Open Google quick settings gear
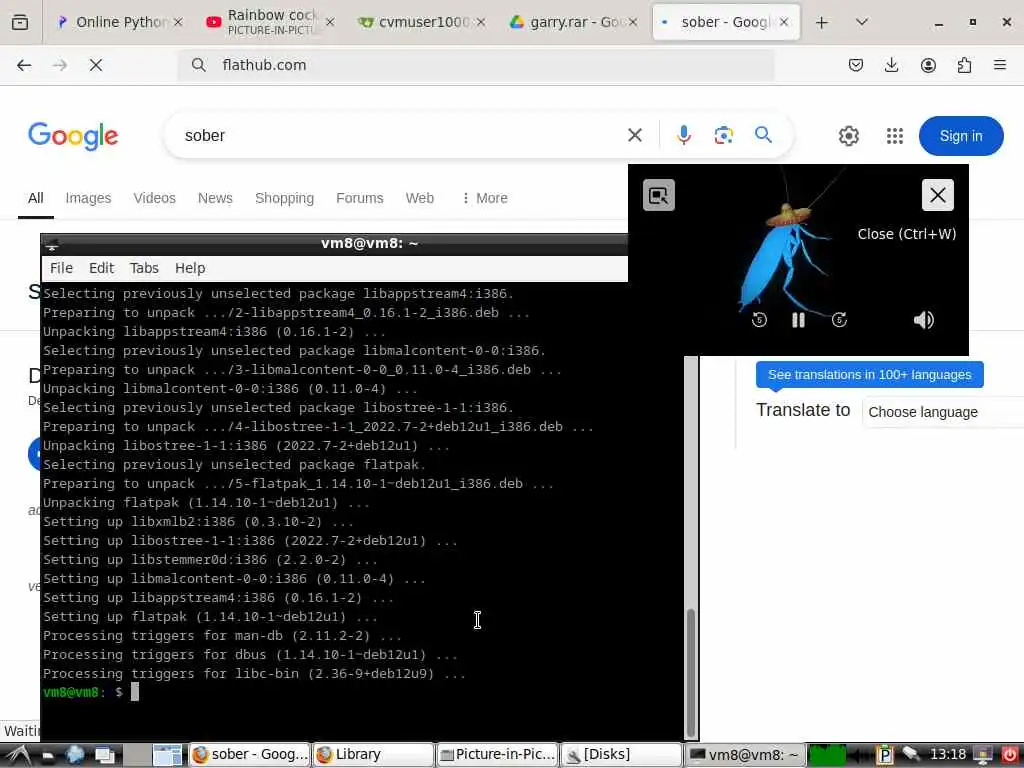The height and width of the screenshot is (768, 1024). pyautogui.click(x=848, y=136)
